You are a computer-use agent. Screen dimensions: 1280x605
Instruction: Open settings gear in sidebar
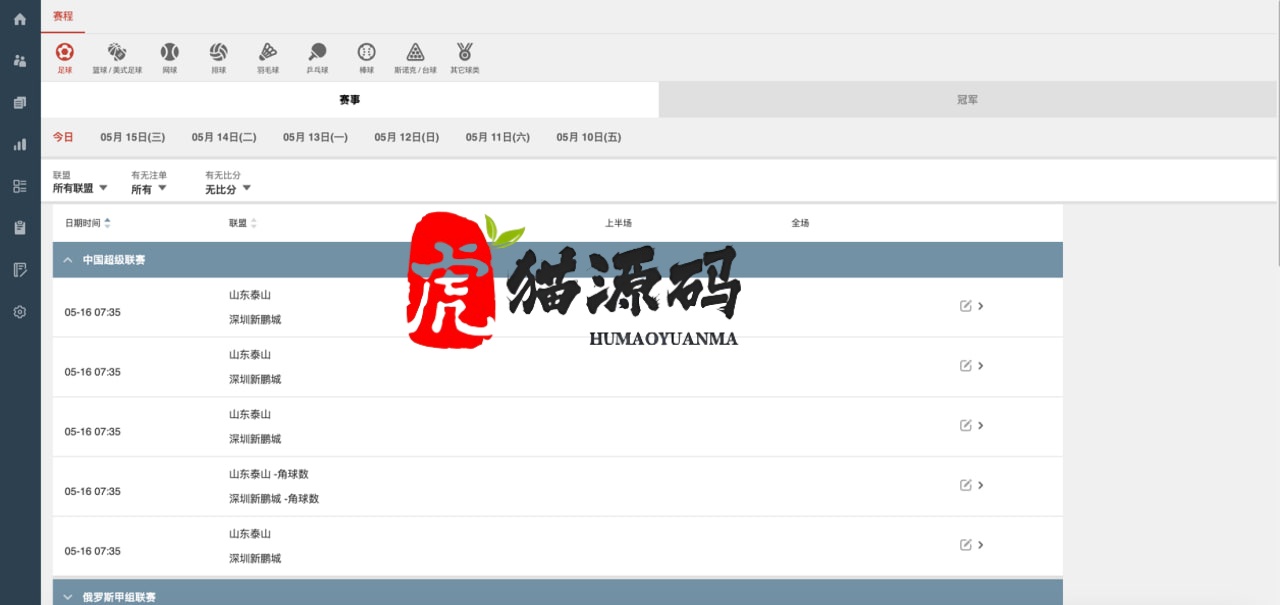[x=20, y=312]
